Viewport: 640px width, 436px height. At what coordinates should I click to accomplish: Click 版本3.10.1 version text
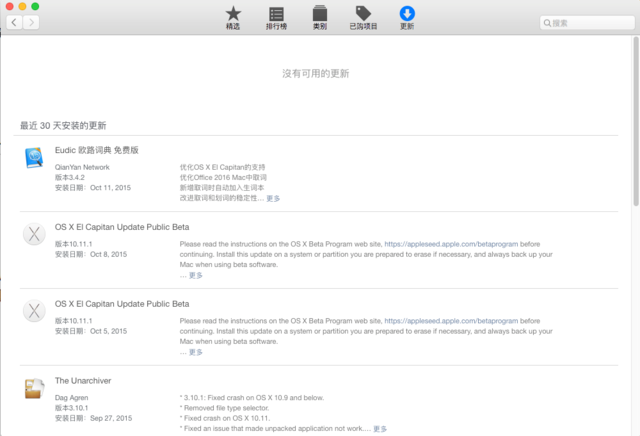coord(71,408)
